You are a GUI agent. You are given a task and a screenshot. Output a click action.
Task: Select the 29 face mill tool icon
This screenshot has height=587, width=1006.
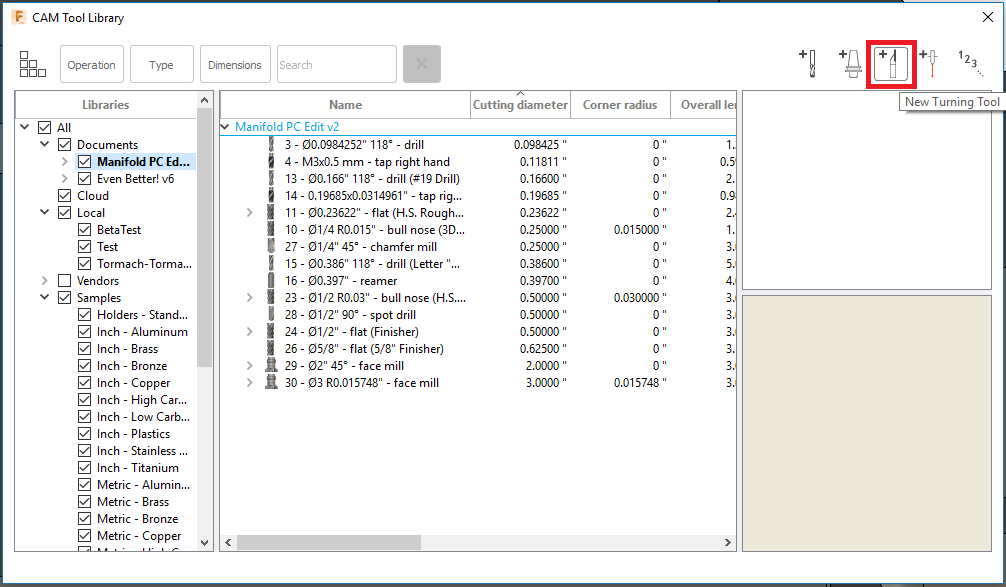coord(271,366)
